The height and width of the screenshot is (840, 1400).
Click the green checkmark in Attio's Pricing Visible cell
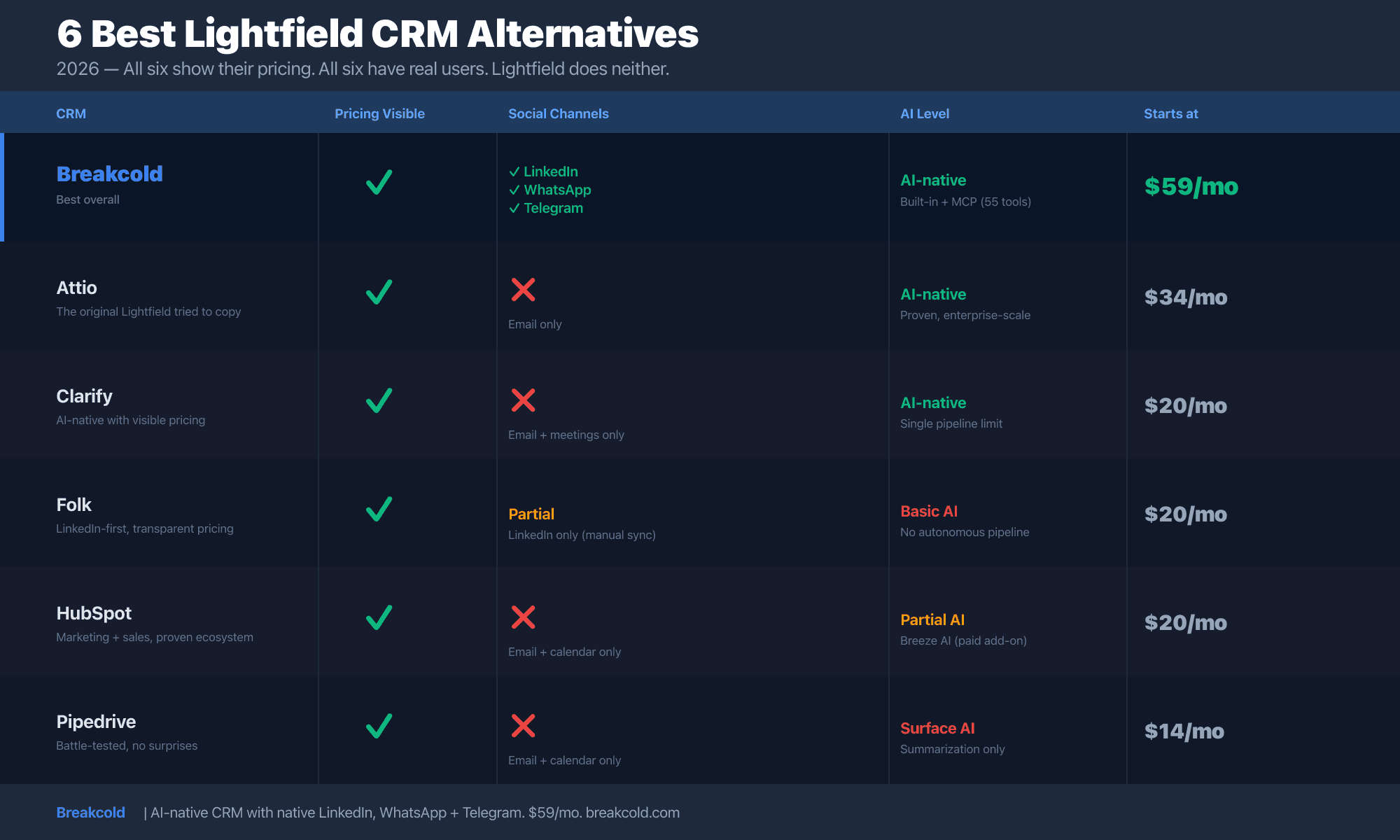(379, 292)
